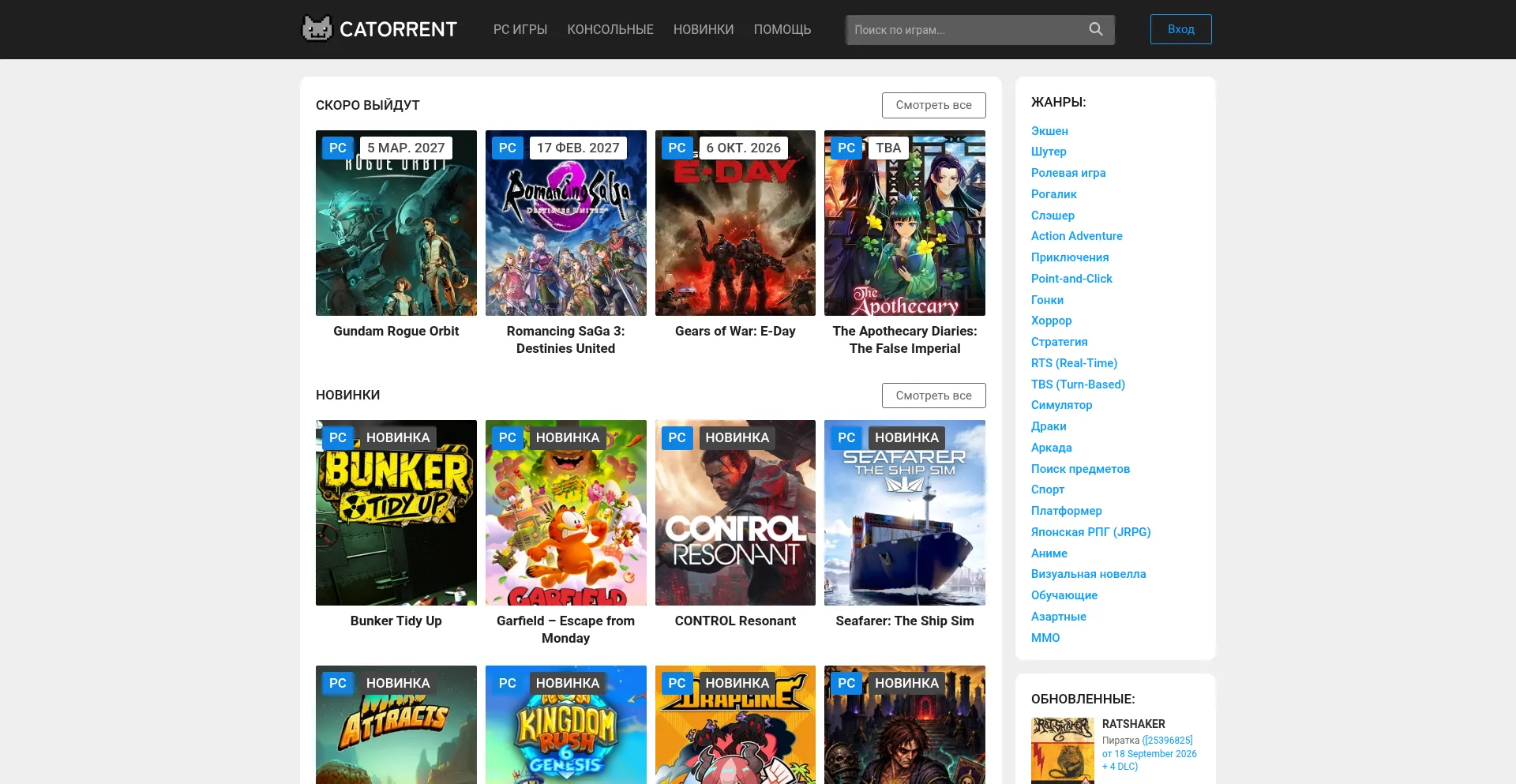This screenshot has width=1516, height=784.
Task: Open the КОНСОЛЬНЫЕ menu
Action: coord(610,29)
